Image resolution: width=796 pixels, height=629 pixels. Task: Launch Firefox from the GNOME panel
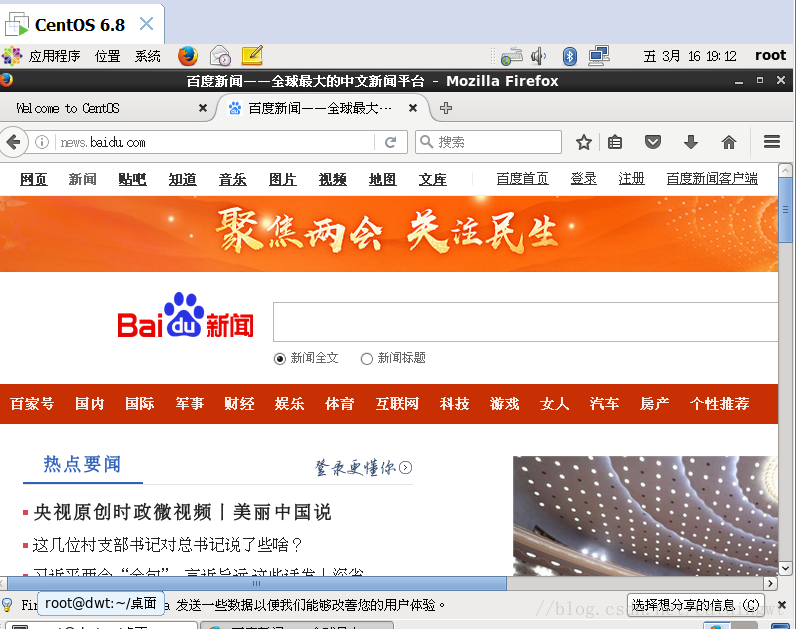click(187, 56)
